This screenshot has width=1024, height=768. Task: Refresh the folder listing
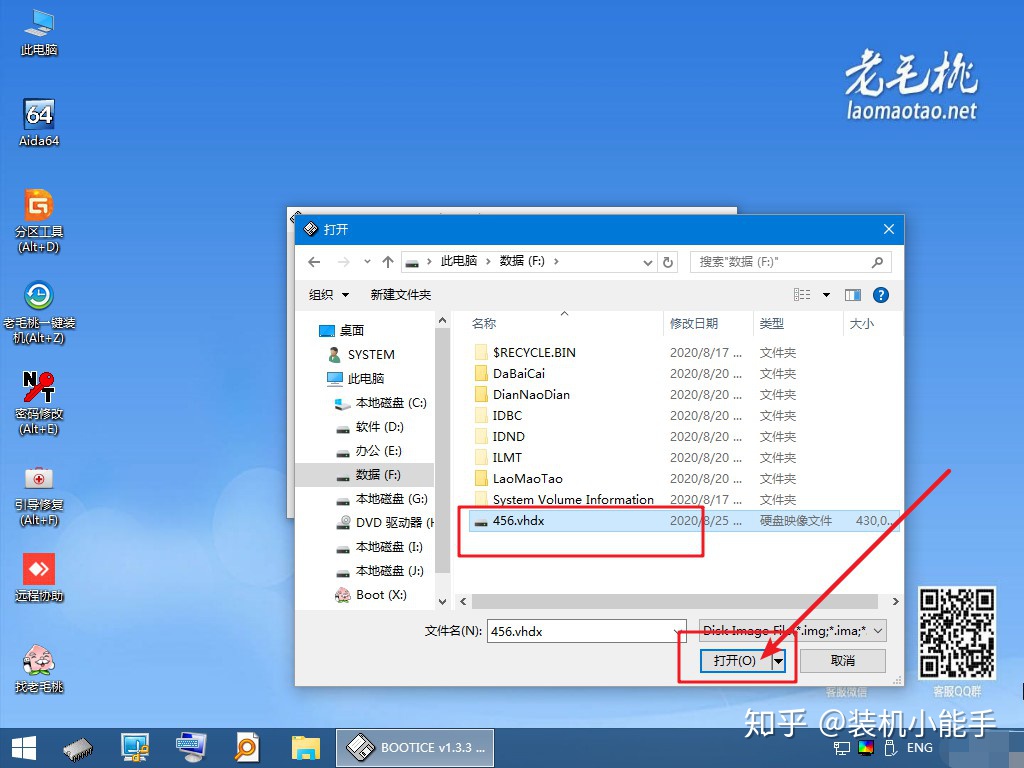667,262
